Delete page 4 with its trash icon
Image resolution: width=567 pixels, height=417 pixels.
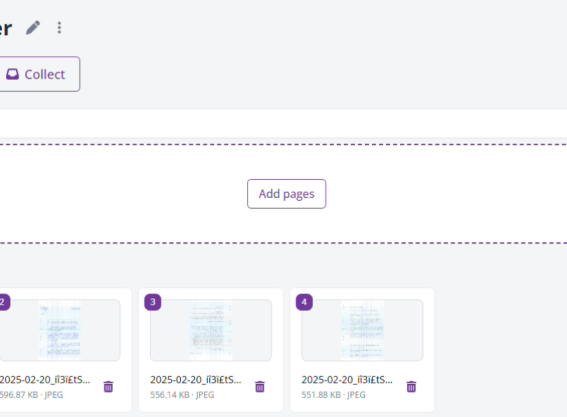pyautogui.click(x=411, y=387)
